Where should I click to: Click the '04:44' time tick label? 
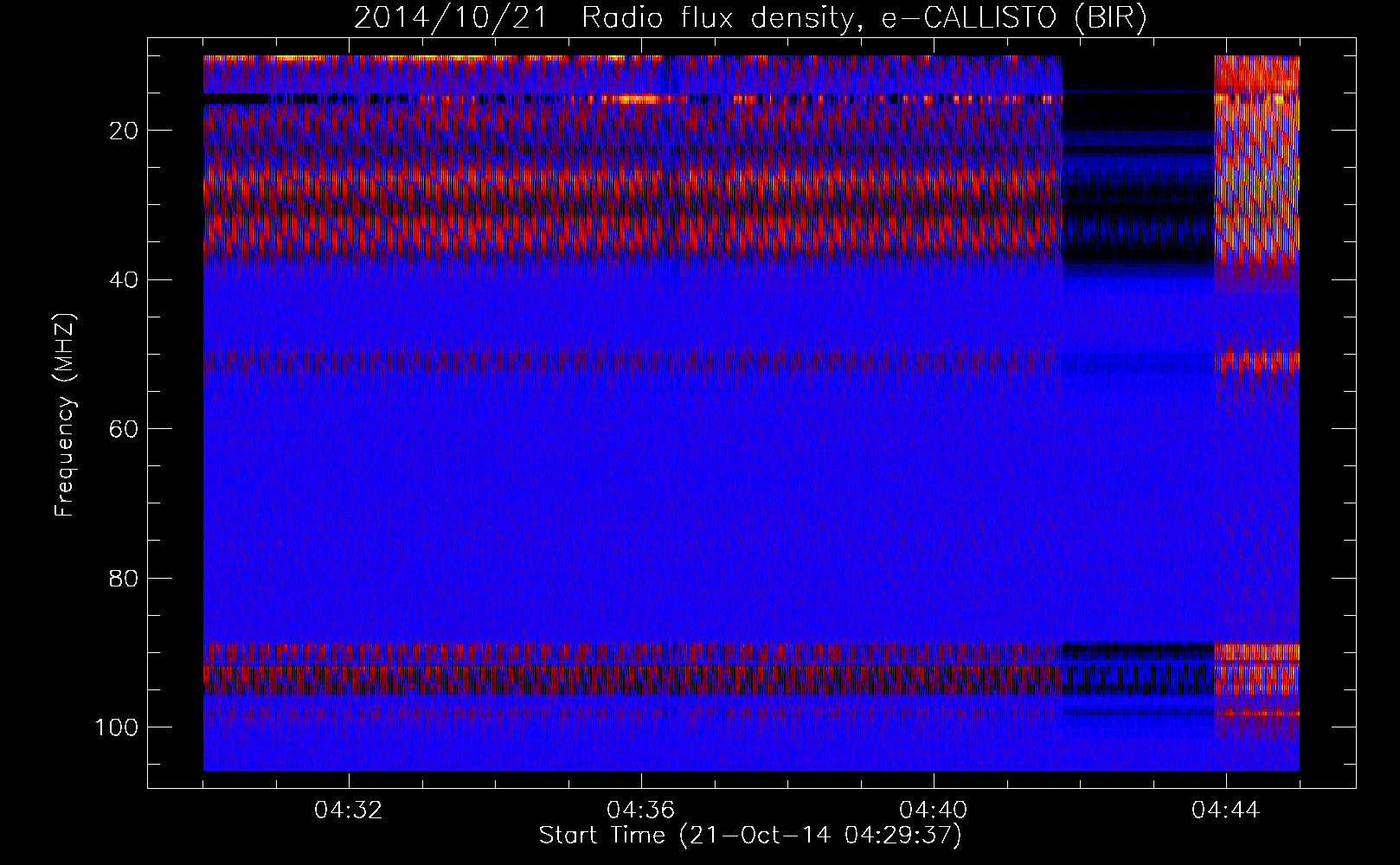pos(1226,811)
